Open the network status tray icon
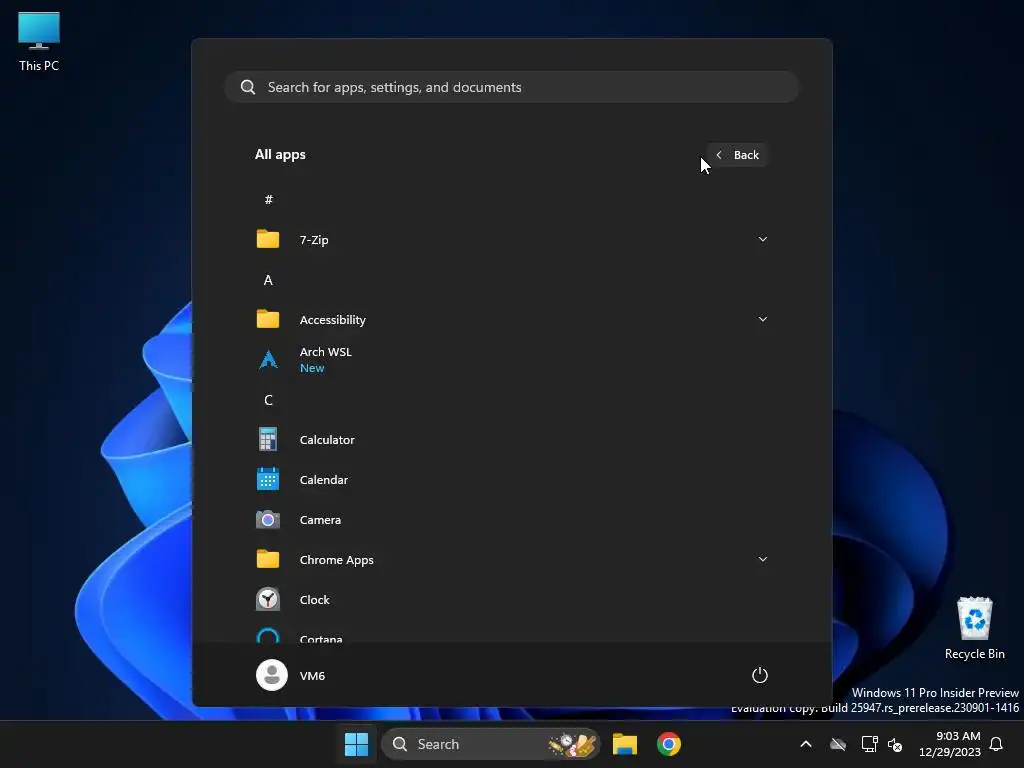Screen dimensions: 1024x768 869,744
